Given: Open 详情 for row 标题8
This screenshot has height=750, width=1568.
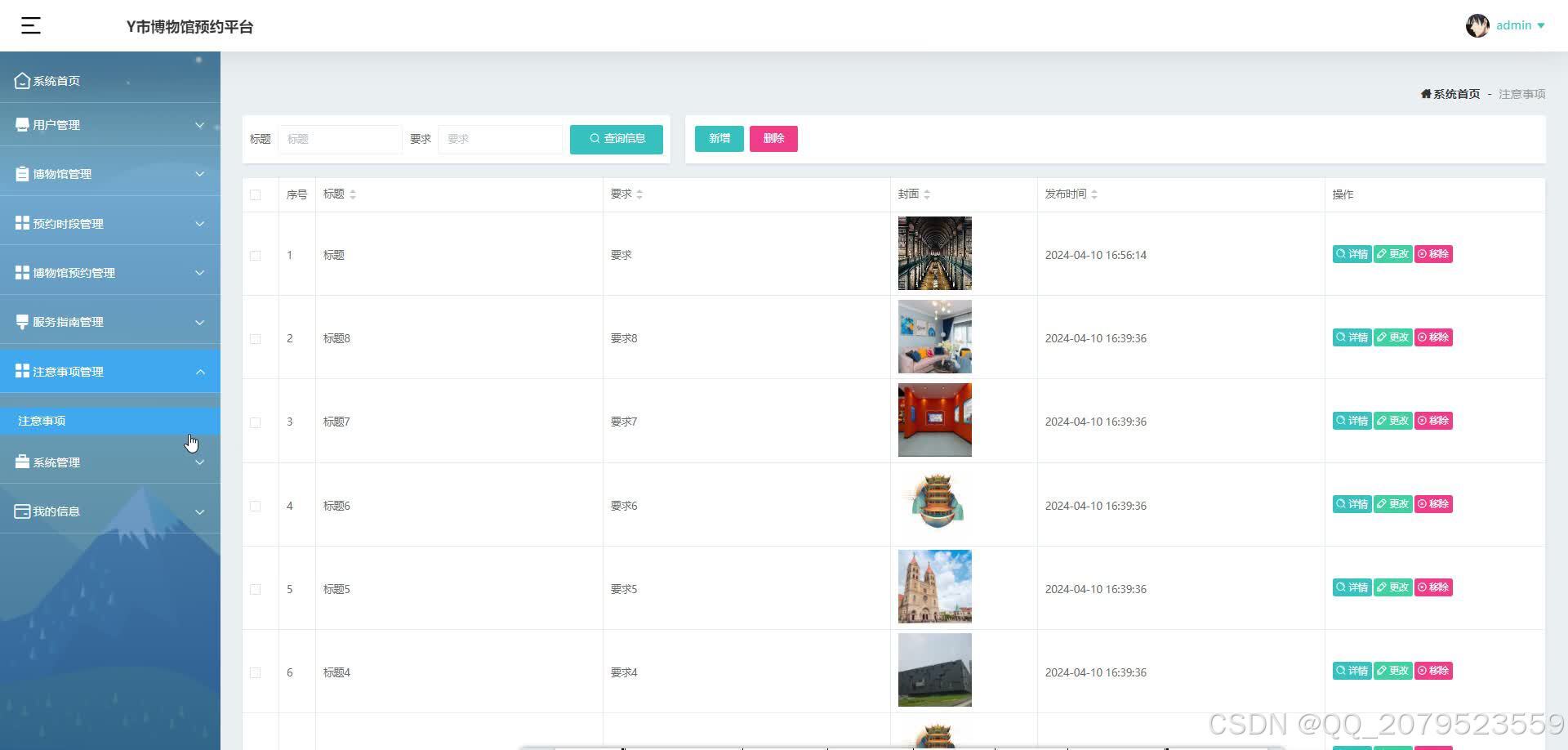Looking at the screenshot, I should pyautogui.click(x=1352, y=337).
